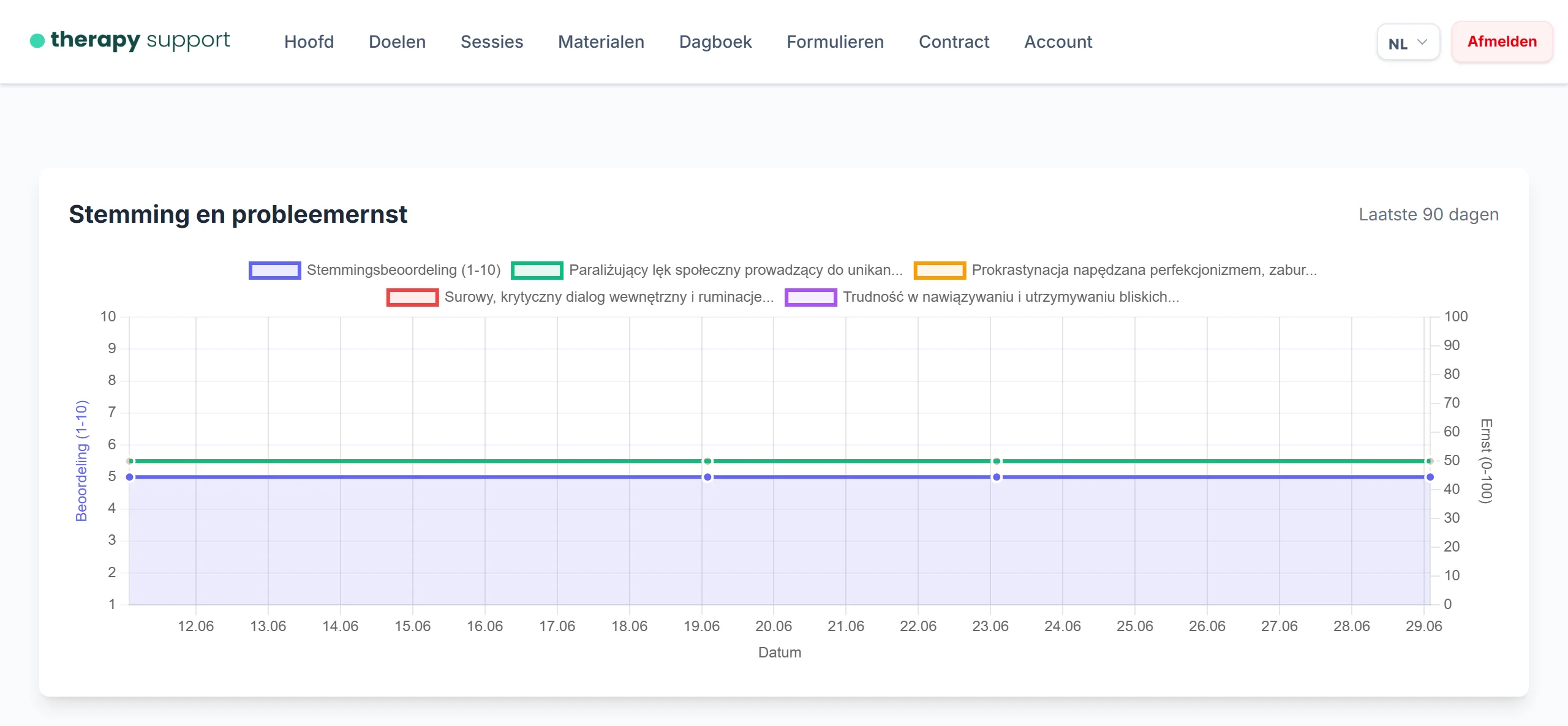Expand the NL language dropdown
This screenshot has width=1568, height=726.
(1408, 42)
